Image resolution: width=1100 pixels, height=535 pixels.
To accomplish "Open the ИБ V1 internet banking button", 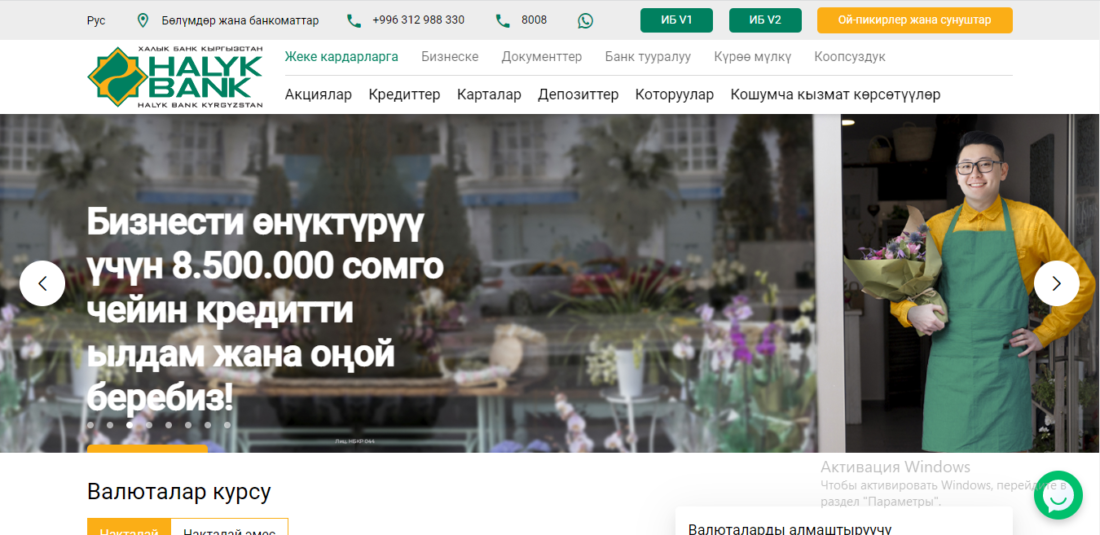I will [x=676, y=20].
